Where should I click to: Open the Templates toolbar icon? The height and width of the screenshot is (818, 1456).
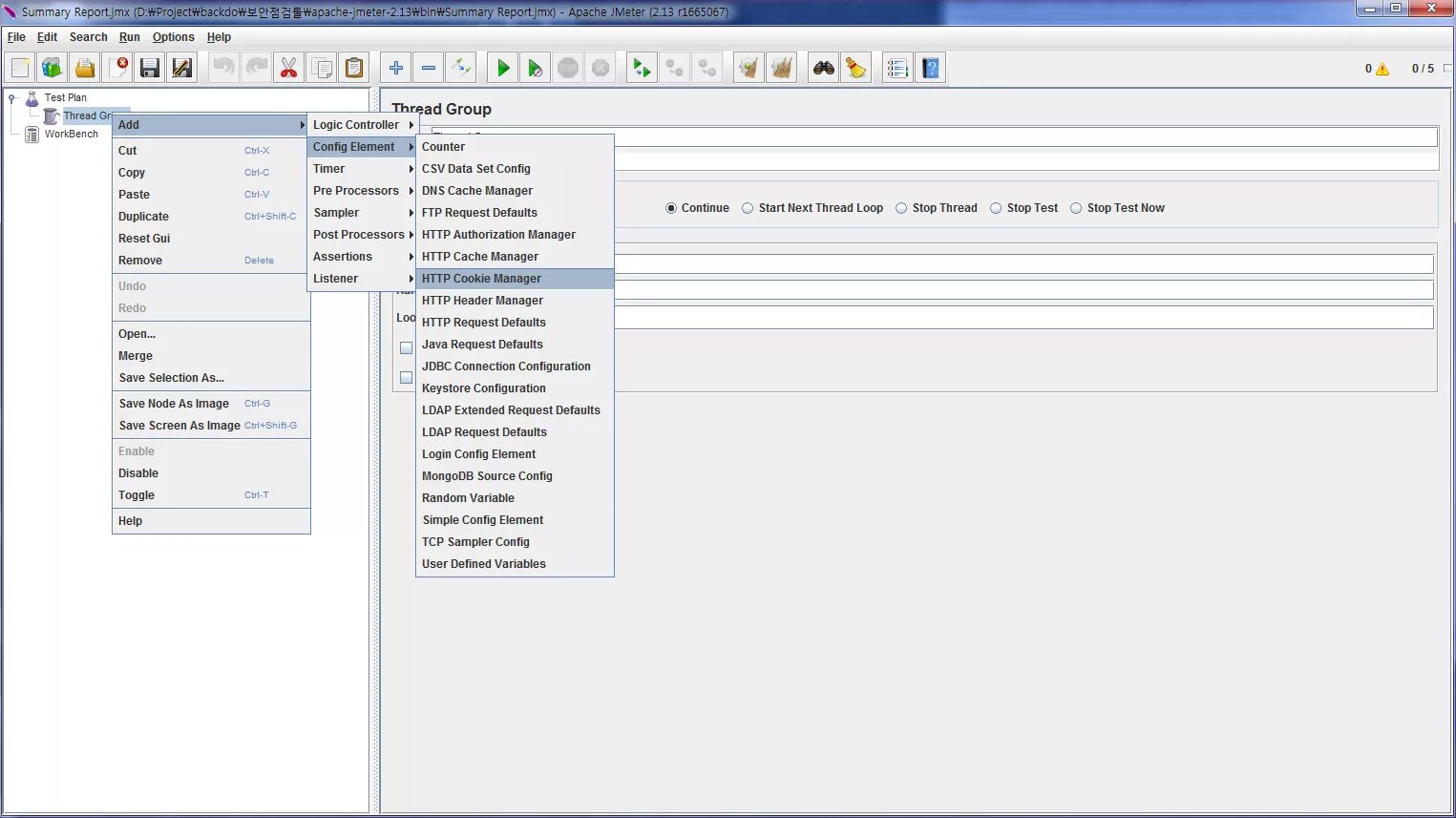click(x=53, y=68)
